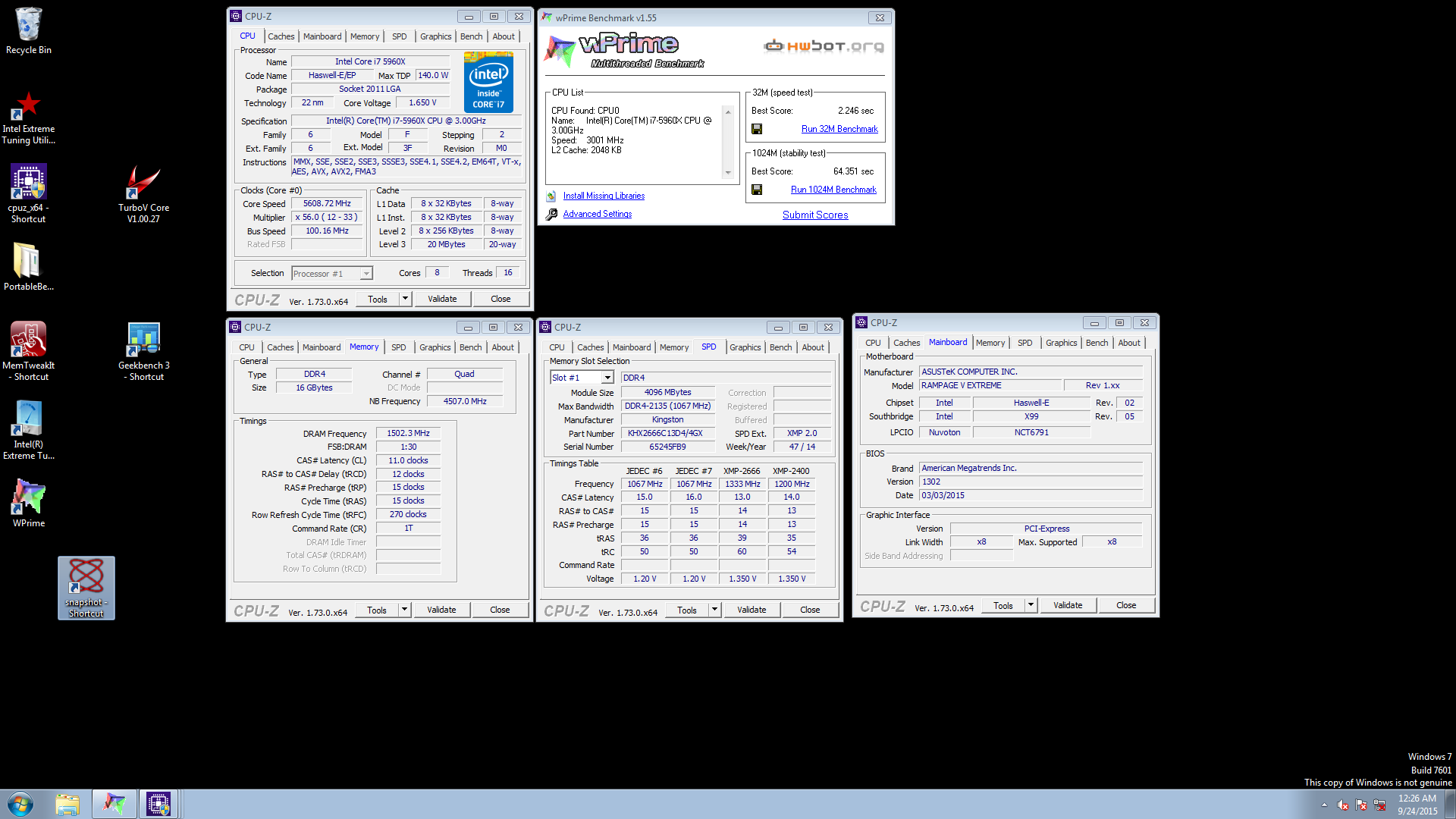Select the snapshot Shortcut desktop icon

pos(86,588)
